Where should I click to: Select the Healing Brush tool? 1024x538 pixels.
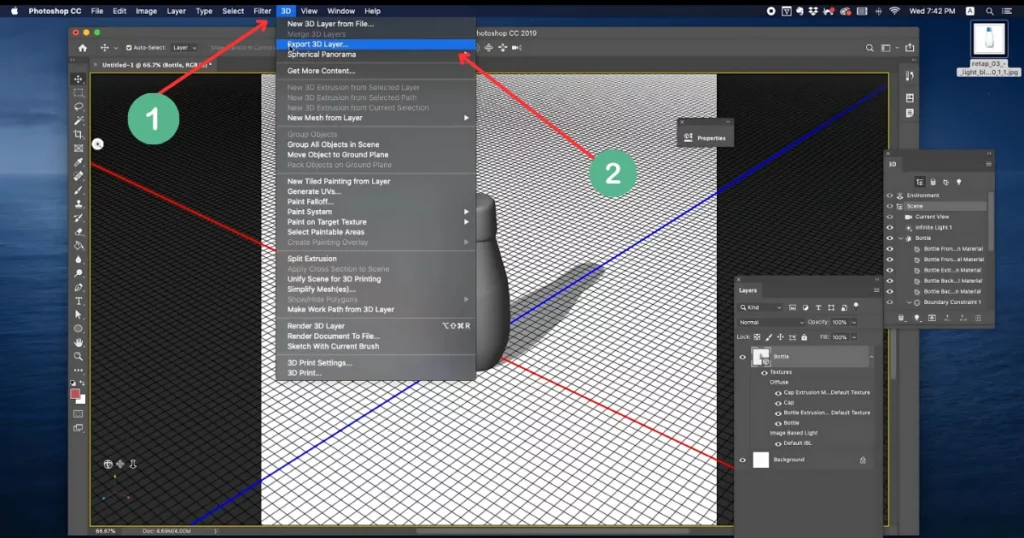tap(78, 176)
